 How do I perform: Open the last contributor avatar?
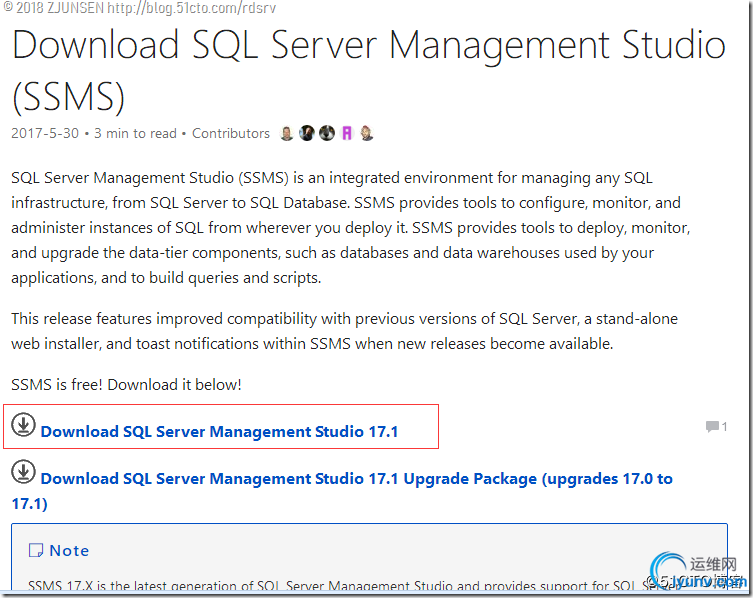coord(367,133)
